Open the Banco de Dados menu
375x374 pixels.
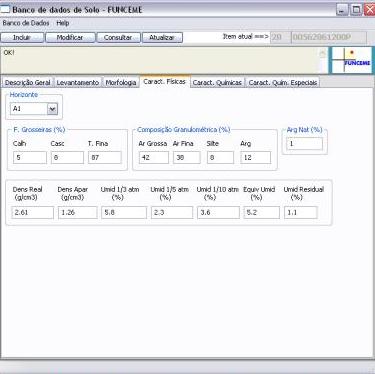point(26,23)
